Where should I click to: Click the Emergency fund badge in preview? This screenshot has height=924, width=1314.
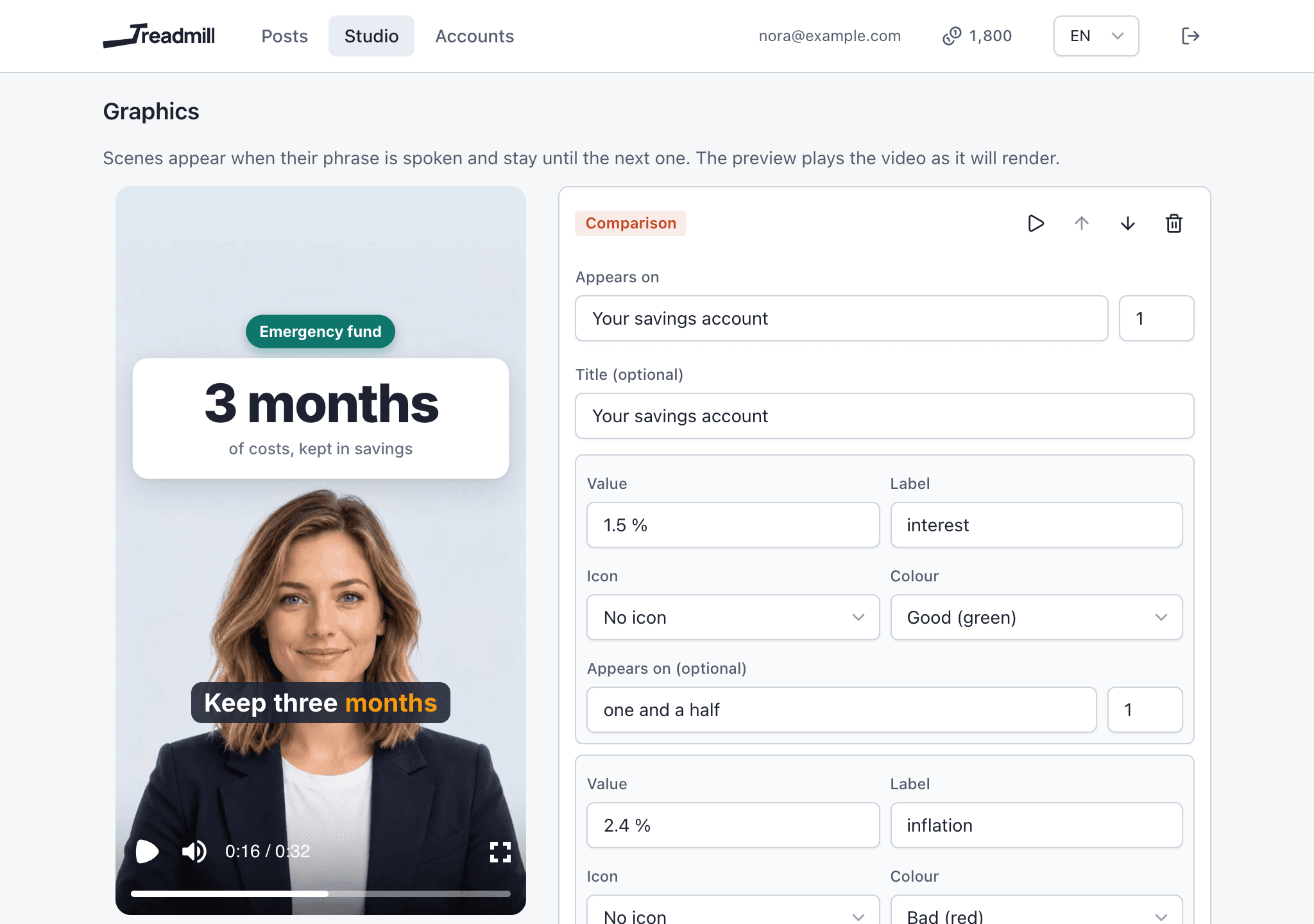(x=320, y=332)
